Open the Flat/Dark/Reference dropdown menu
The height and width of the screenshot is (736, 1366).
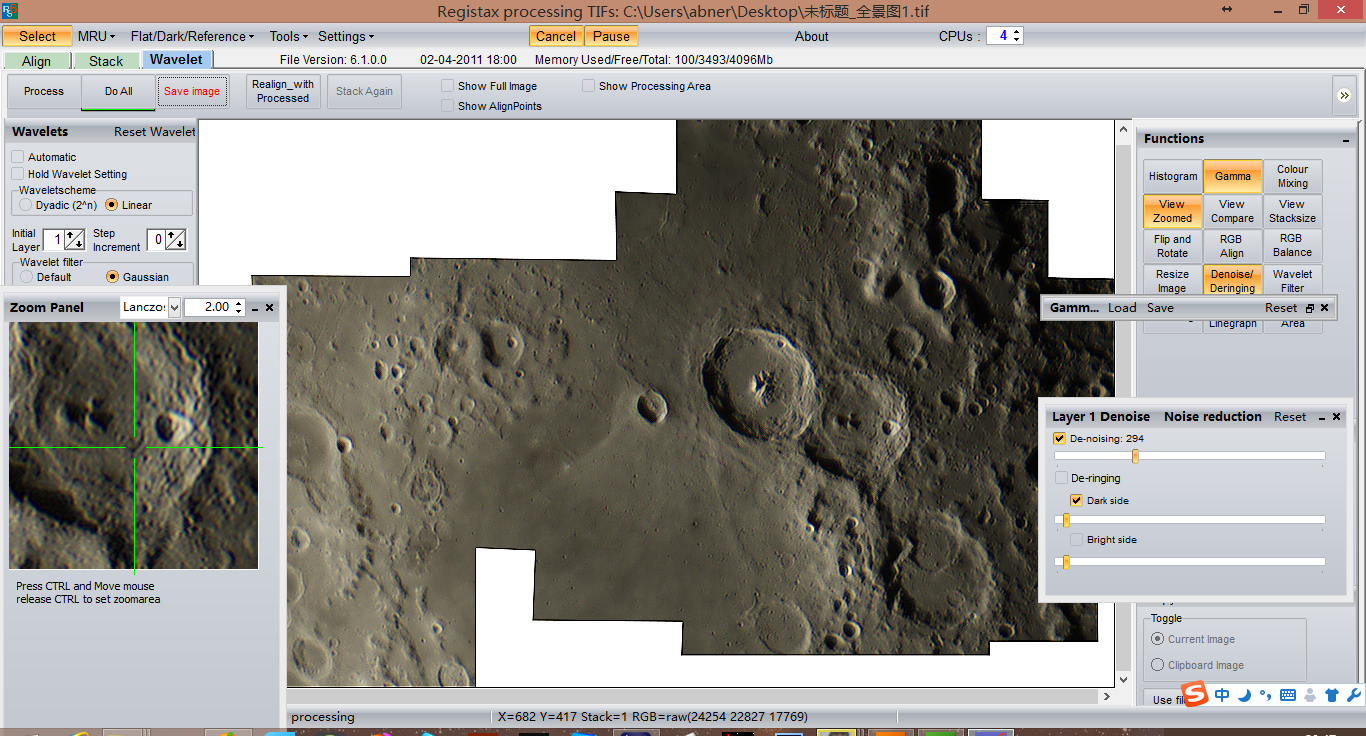pyautogui.click(x=192, y=36)
